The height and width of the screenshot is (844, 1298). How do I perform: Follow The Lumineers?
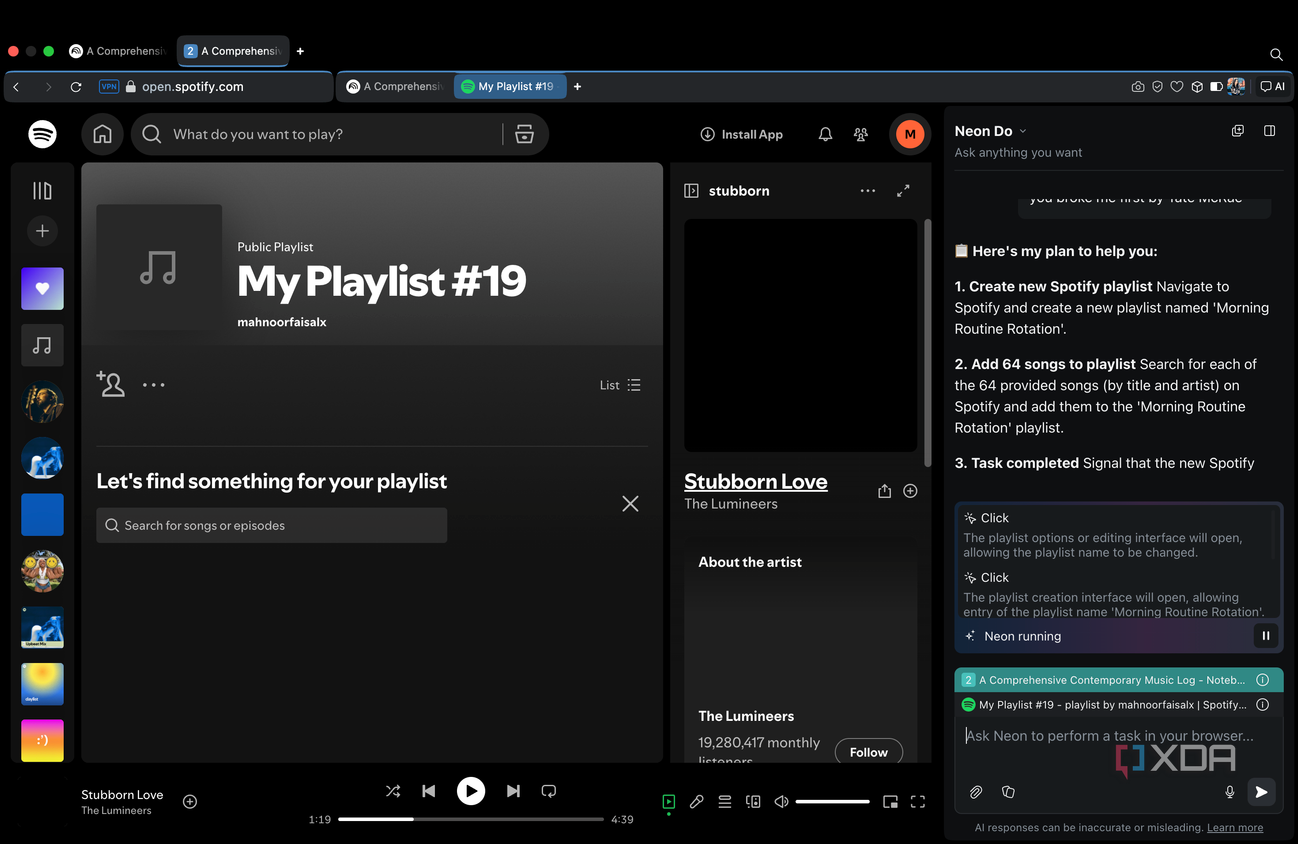pyautogui.click(x=868, y=752)
